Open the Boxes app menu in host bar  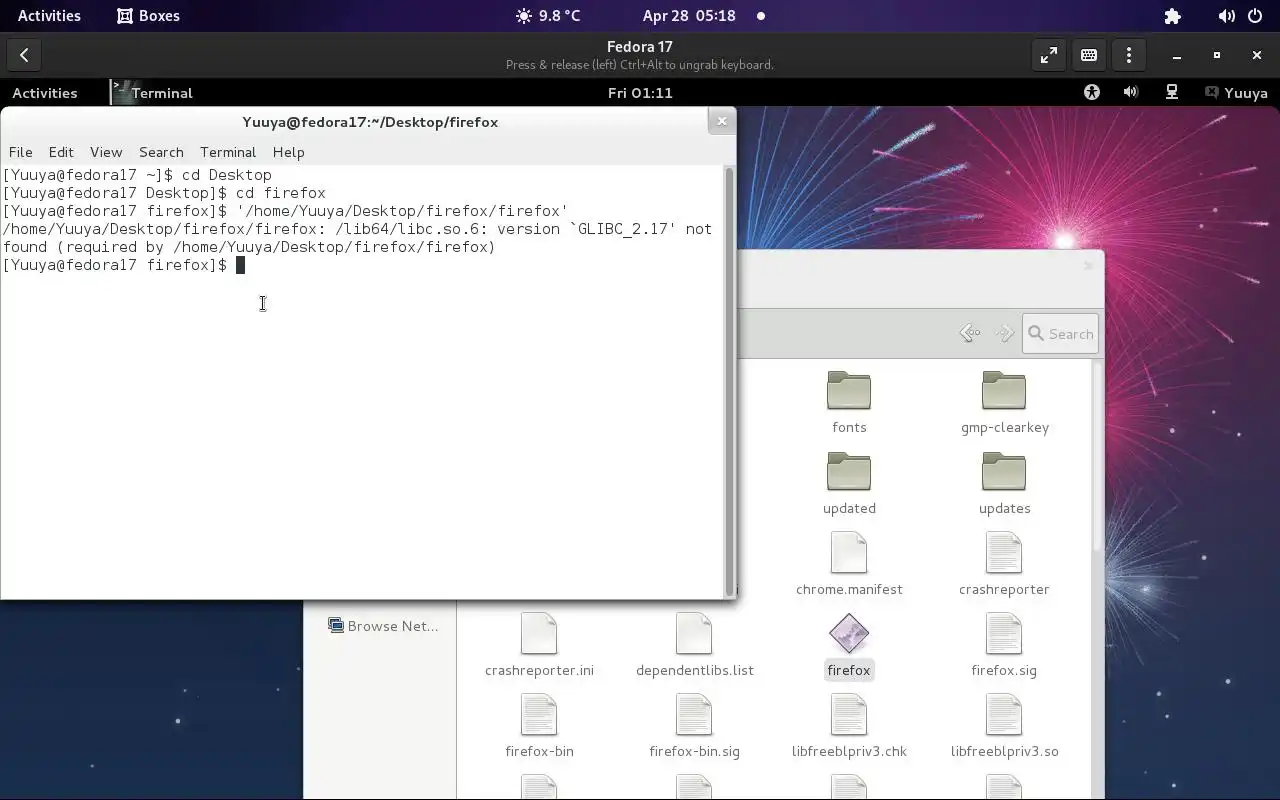[148, 16]
